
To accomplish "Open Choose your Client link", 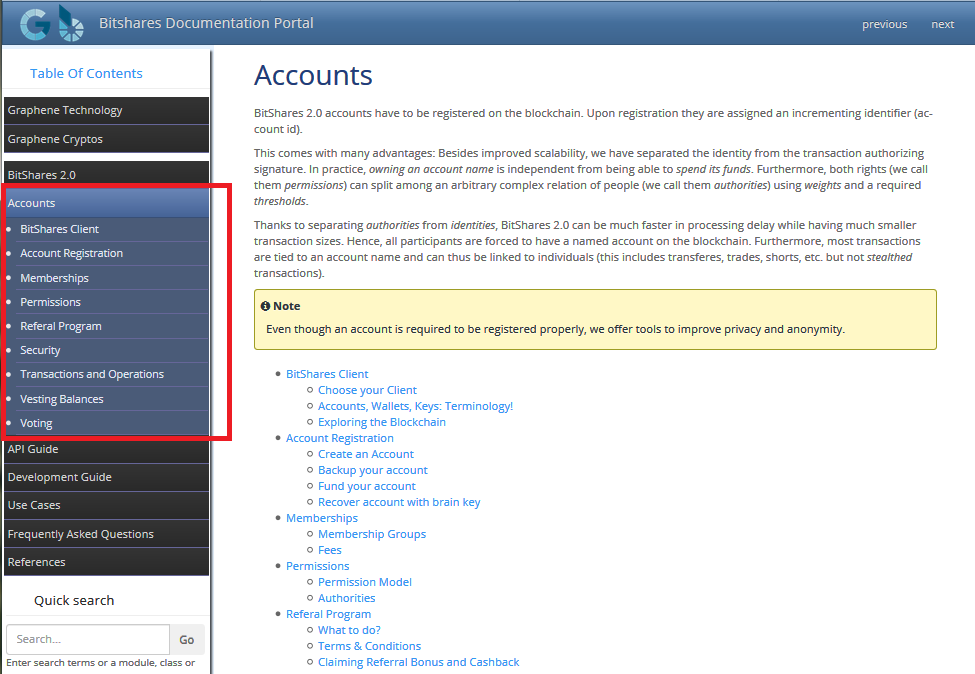I will (367, 390).
